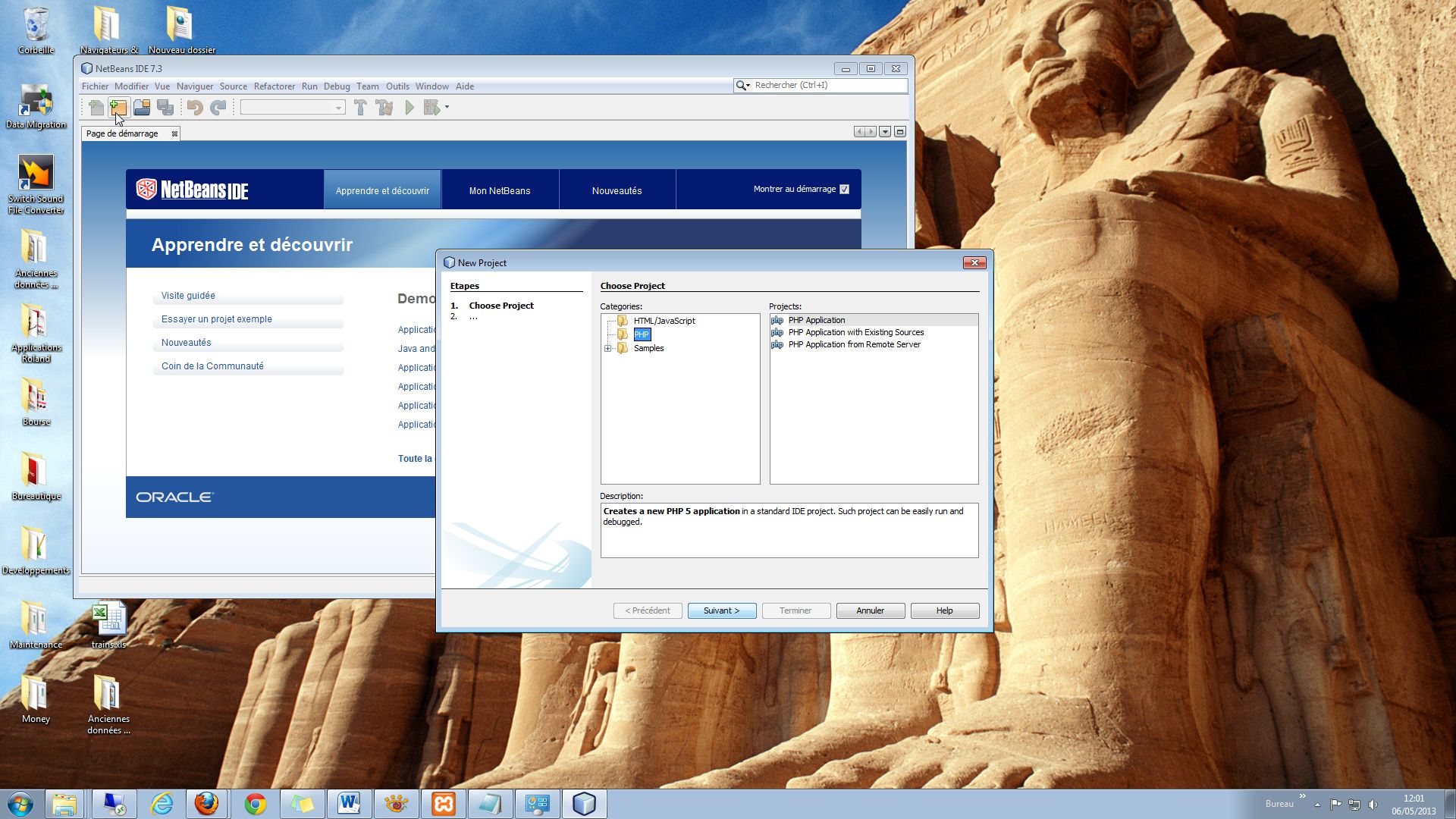The width and height of the screenshot is (1456, 819).
Task: Click the Windows Start button
Action: pos(20,804)
